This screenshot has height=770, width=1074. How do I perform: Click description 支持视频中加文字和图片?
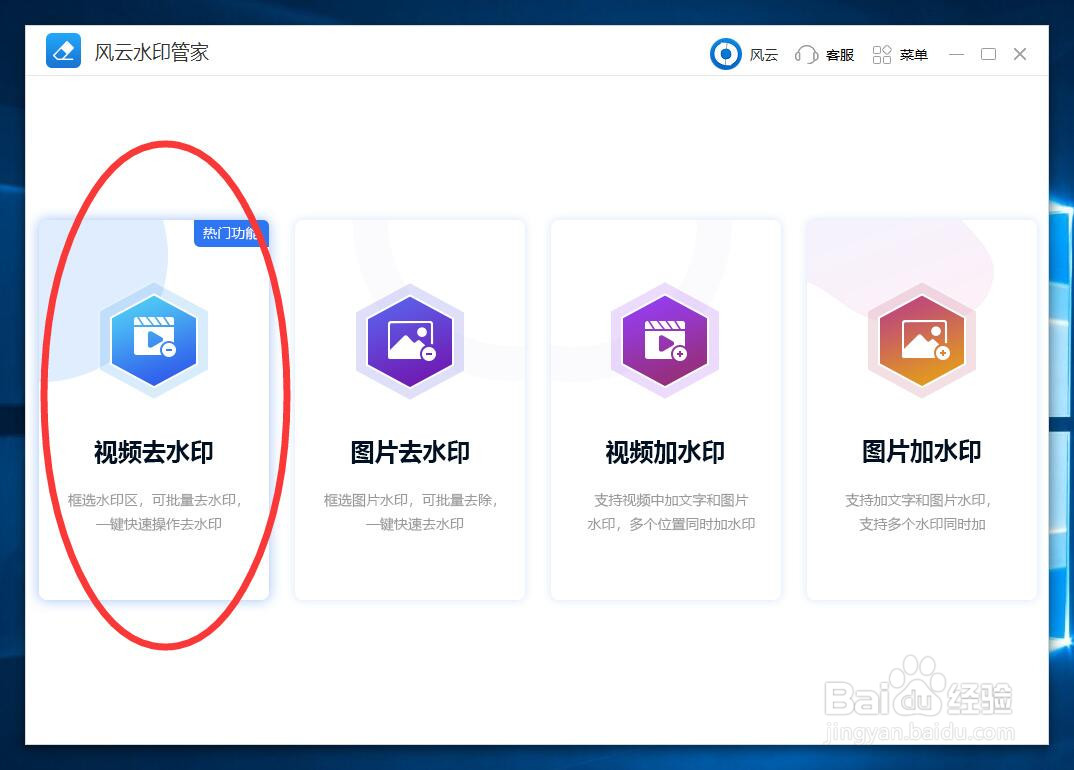point(671,500)
